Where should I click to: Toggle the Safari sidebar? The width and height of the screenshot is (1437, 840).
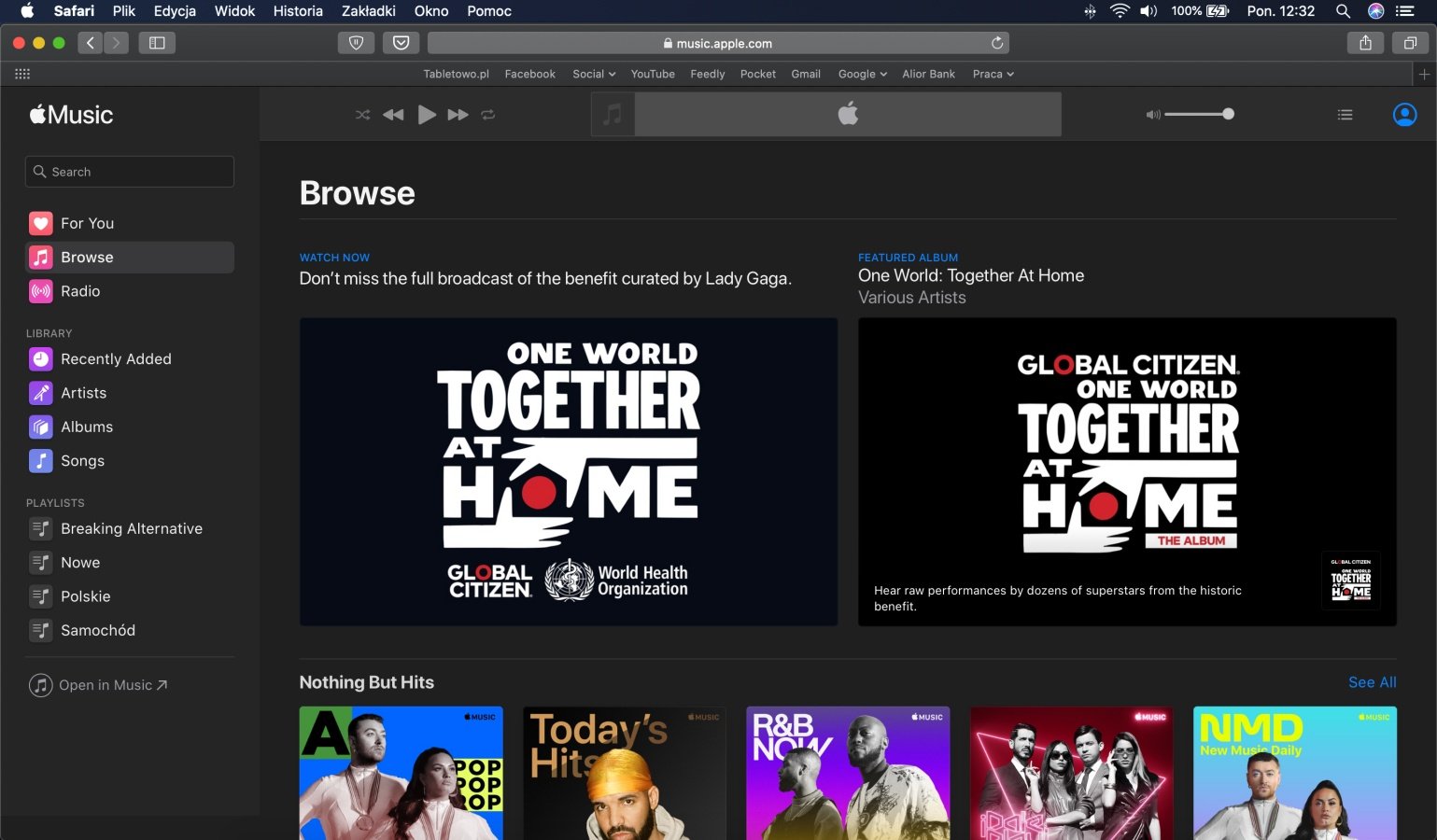(x=157, y=43)
